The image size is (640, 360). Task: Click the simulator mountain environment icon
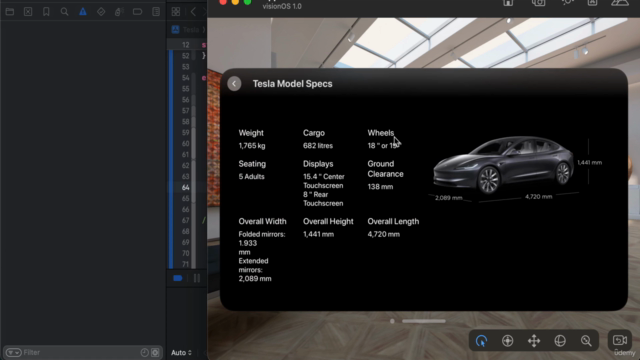620,2
